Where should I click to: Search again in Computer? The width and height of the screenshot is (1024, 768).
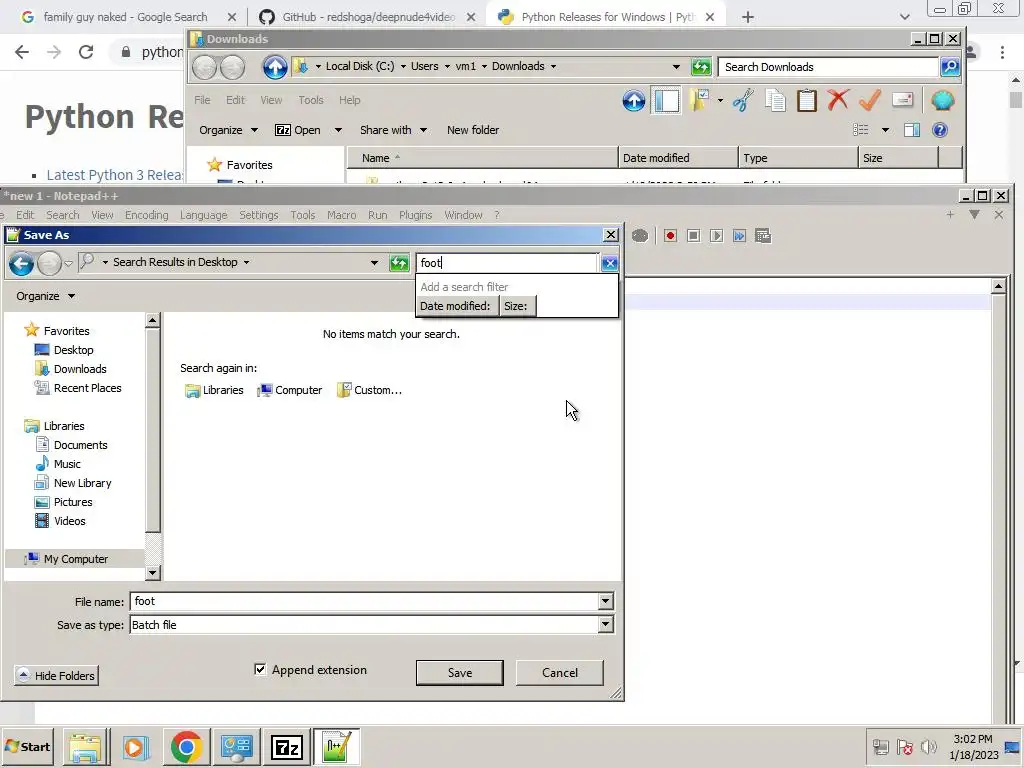[x=290, y=390]
